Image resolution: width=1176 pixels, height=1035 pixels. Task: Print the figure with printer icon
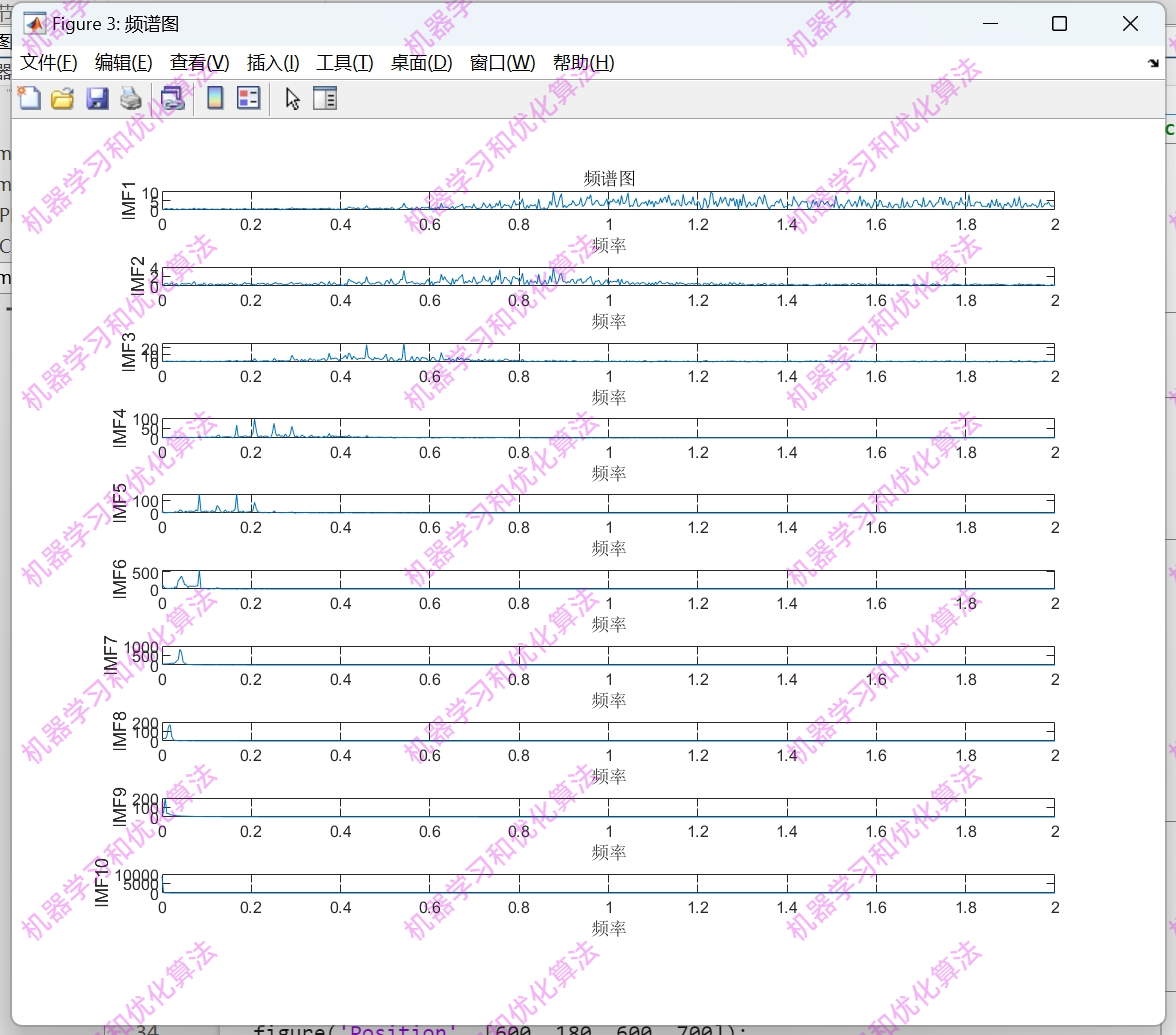130,98
